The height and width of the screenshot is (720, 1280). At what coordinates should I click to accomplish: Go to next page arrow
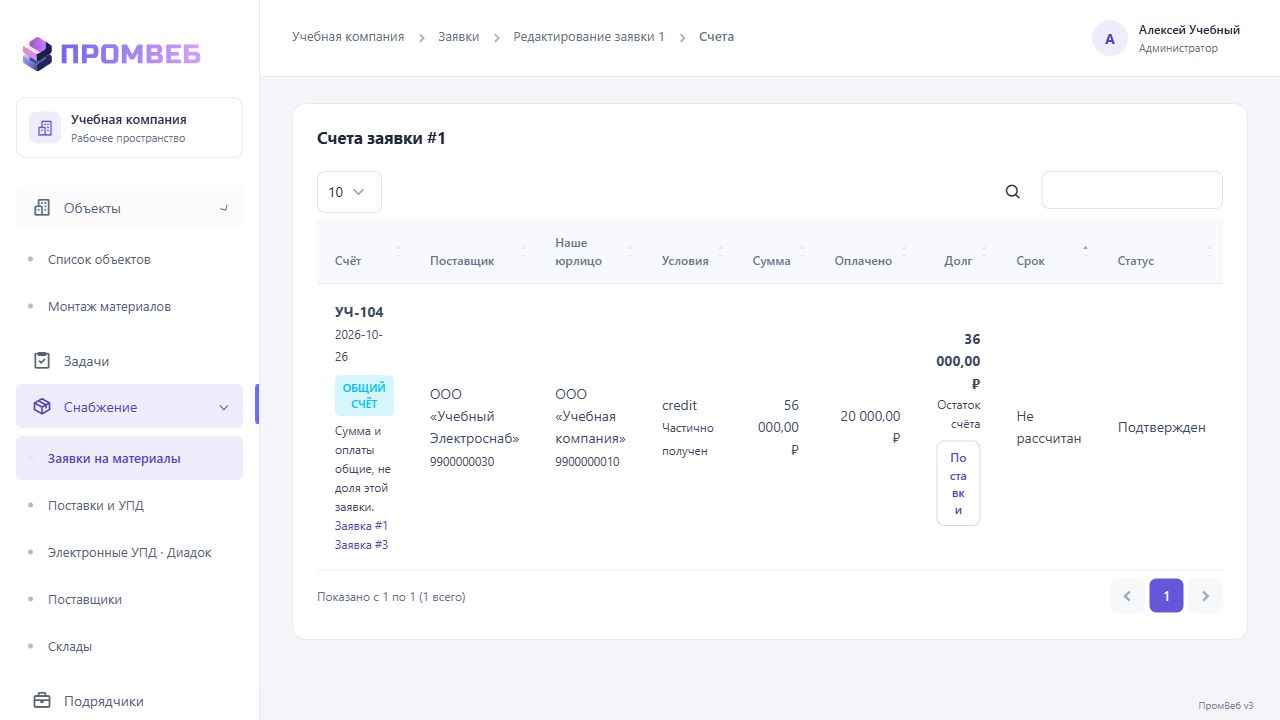pyautogui.click(x=1205, y=596)
